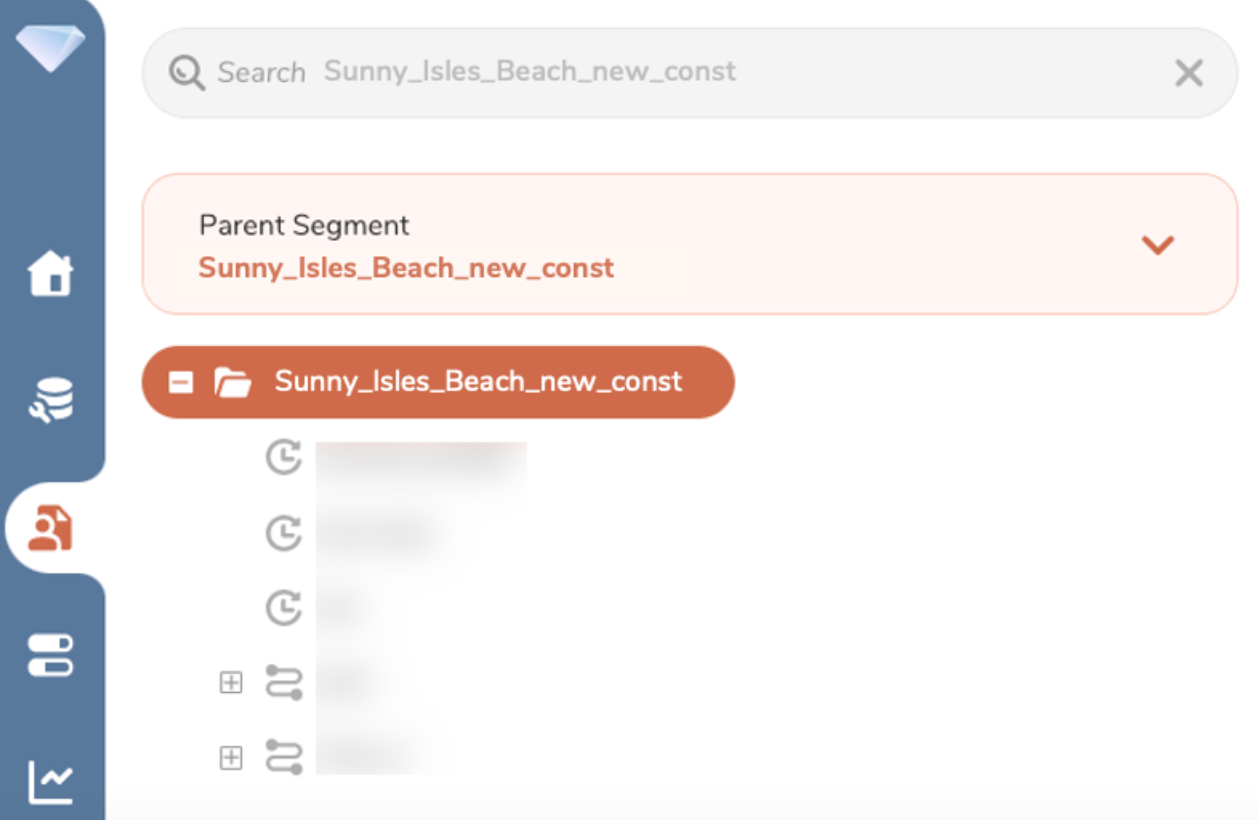Image resolution: width=1258 pixels, height=820 pixels.
Task: Click the open folder icon in tree
Action: (233, 382)
